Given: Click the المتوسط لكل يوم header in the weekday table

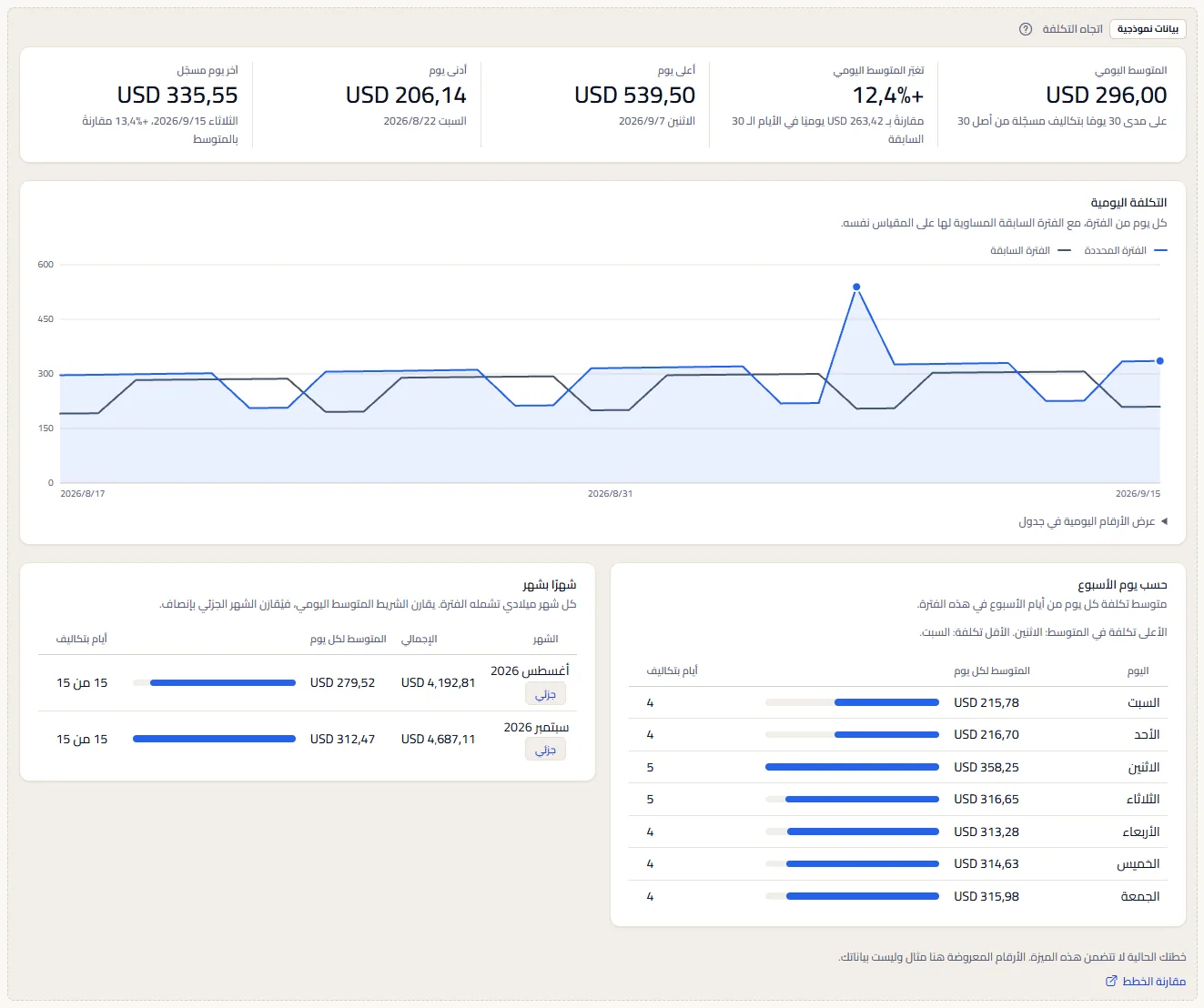Looking at the screenshot, I should [x=992, y=670].
